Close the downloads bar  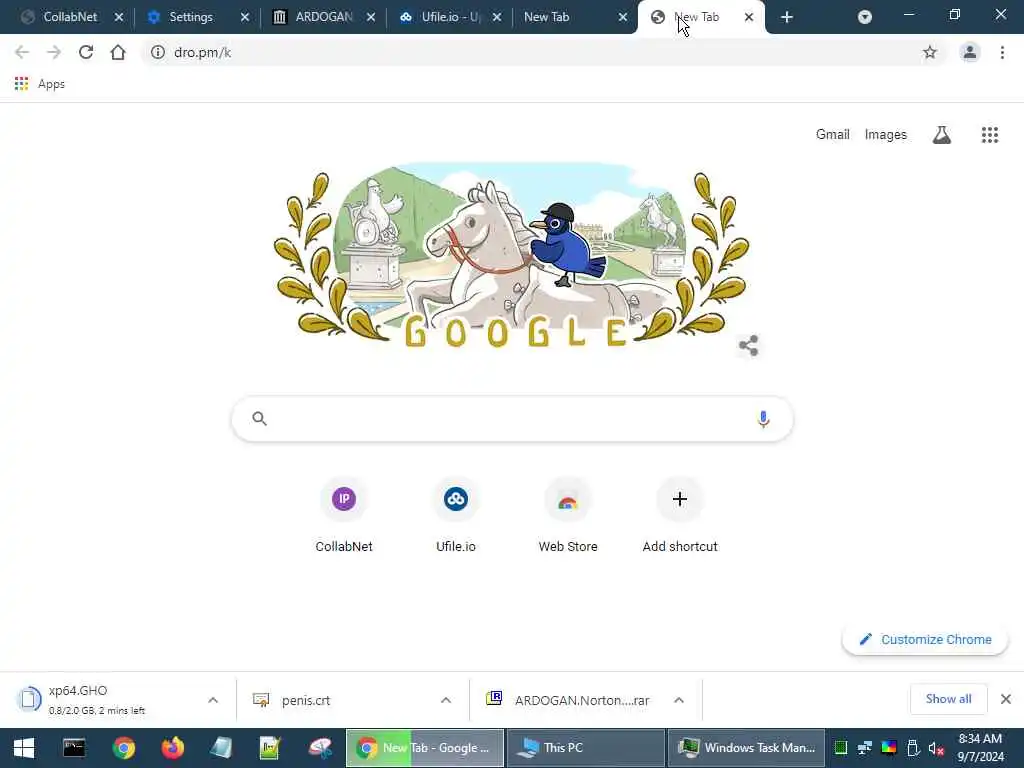1006,699
